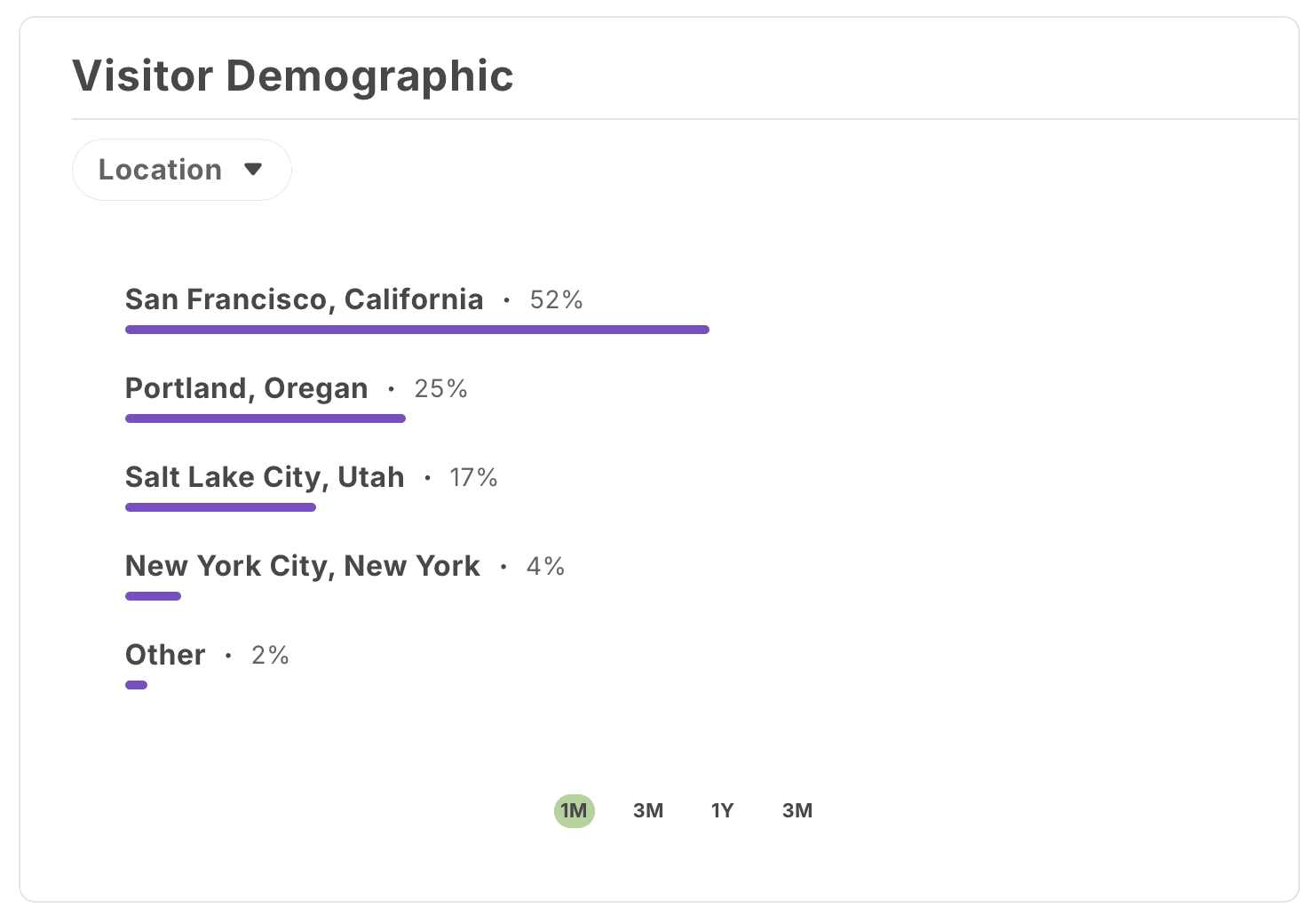Click the Other category purple bar
The height and width of the screenshot is (924, 1316).
click(136, 685)
